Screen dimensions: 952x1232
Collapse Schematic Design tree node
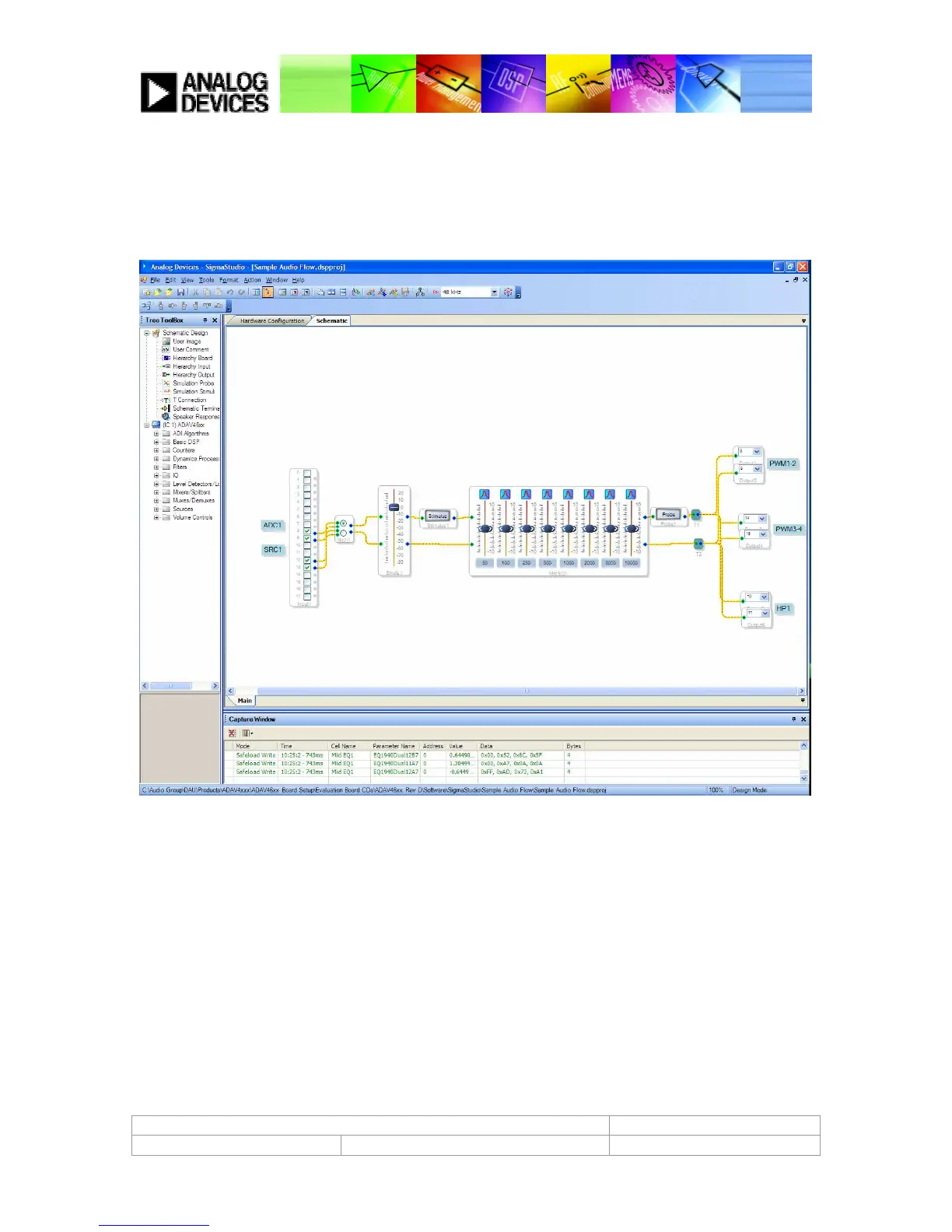[146, 333]
